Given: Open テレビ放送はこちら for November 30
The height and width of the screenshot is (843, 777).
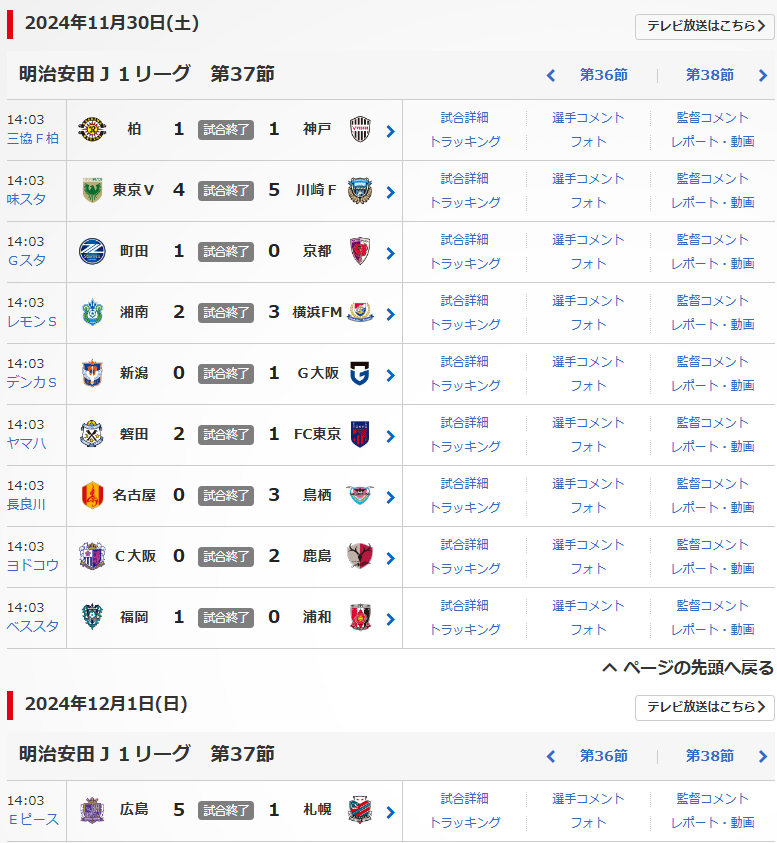Looking at the screenshot, I should (x=705, y=27).
